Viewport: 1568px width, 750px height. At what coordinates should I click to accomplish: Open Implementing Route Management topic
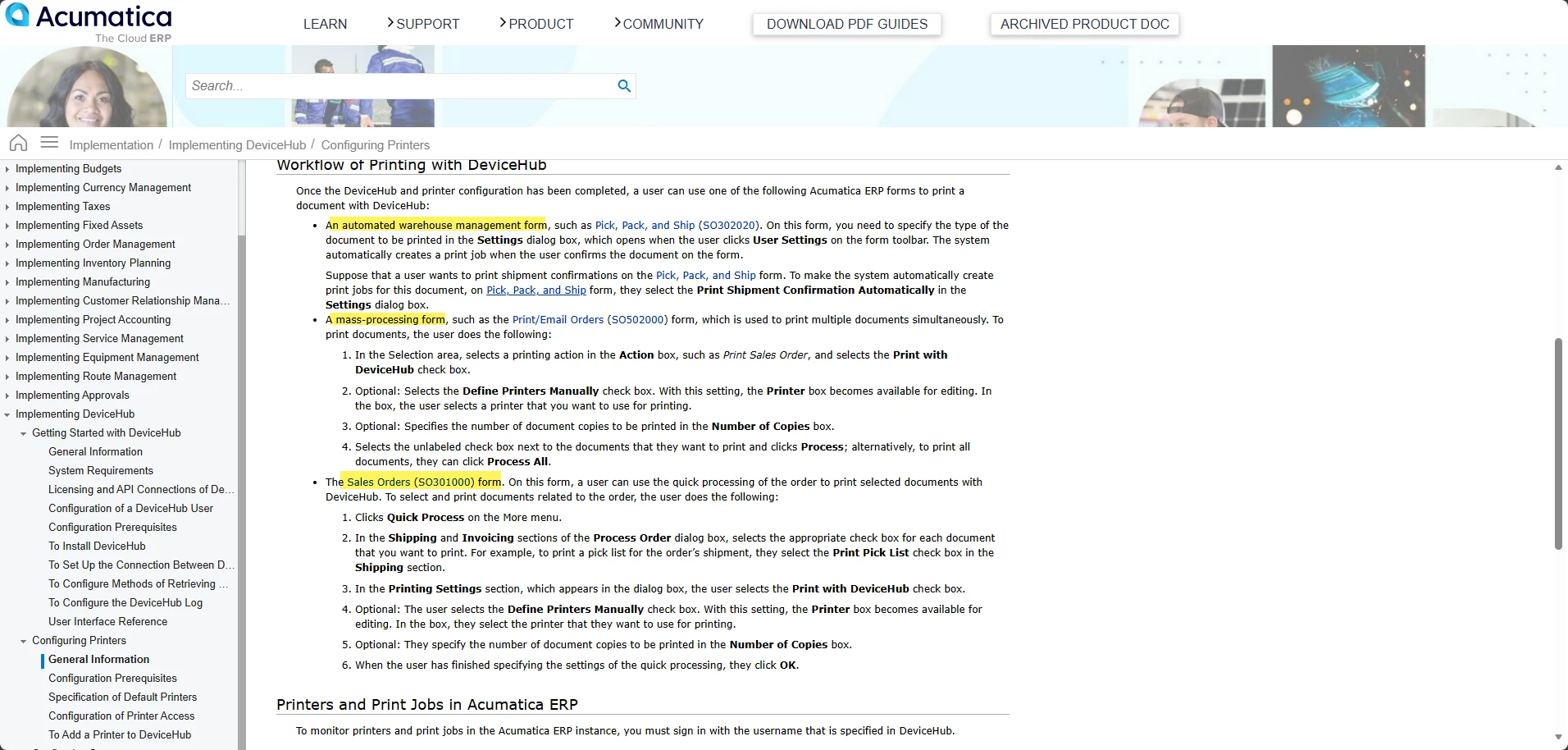tap(96, 377)
